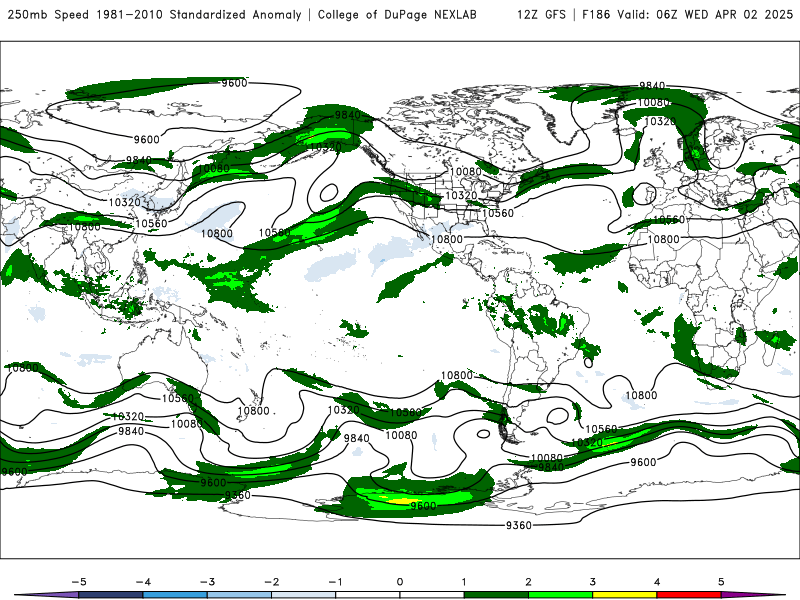Click the '3' colorbar label

[593, 582]
